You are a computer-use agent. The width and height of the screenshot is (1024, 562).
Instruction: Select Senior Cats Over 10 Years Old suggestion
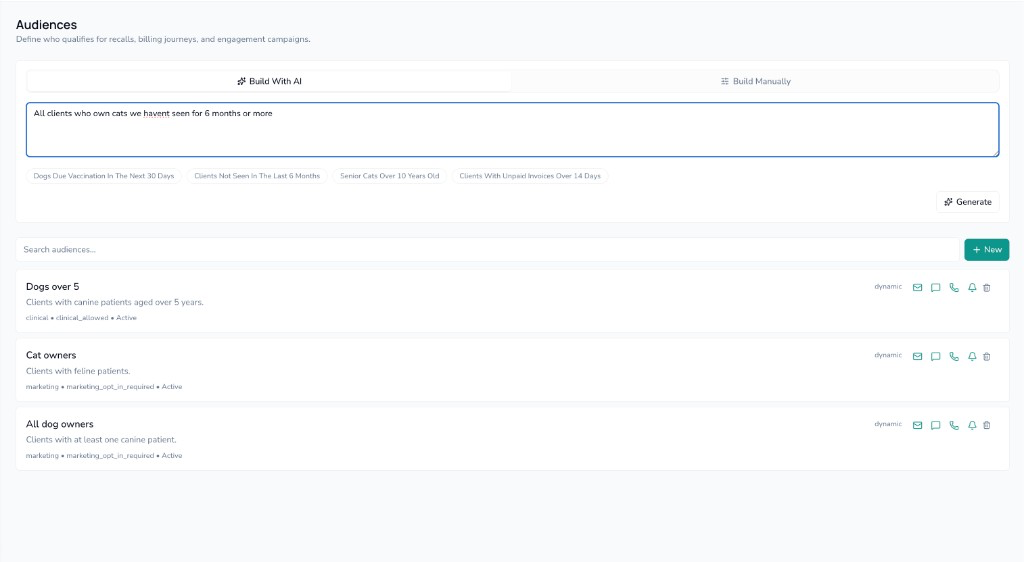tap(389, 176)
